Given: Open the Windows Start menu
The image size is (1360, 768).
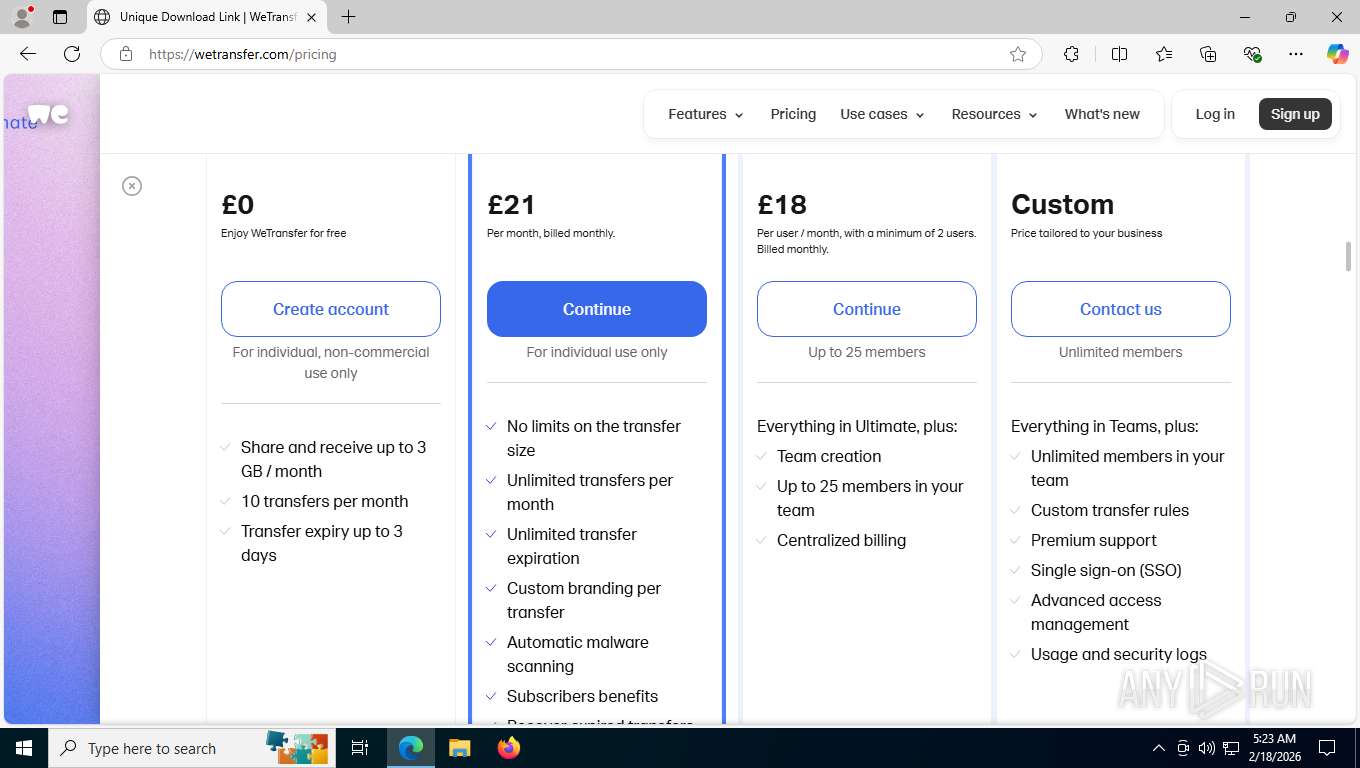Looking at the screenshot, I should click(x=24, y=748).
